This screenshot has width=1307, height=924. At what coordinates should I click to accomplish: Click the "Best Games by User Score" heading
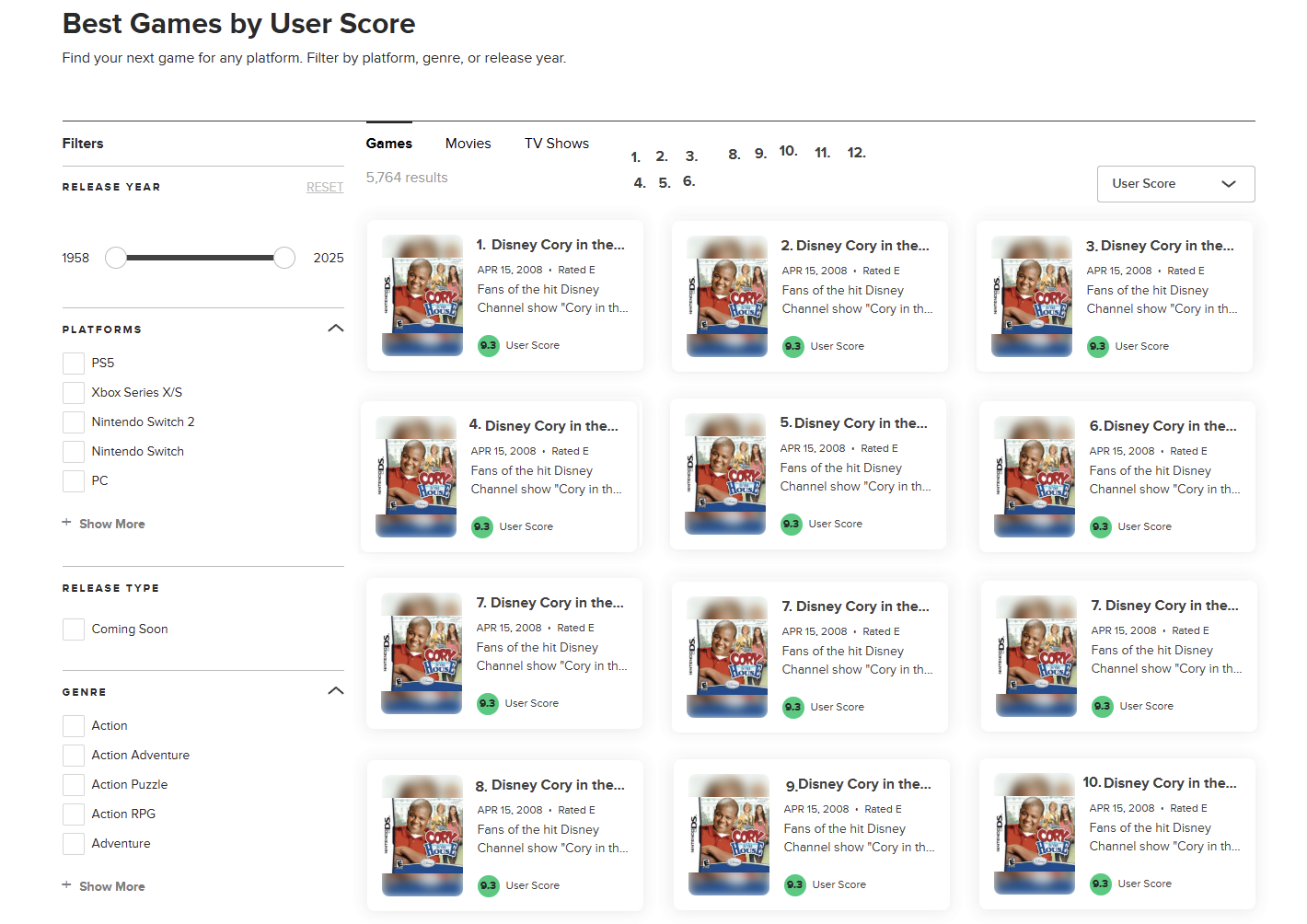click(239, 24)
